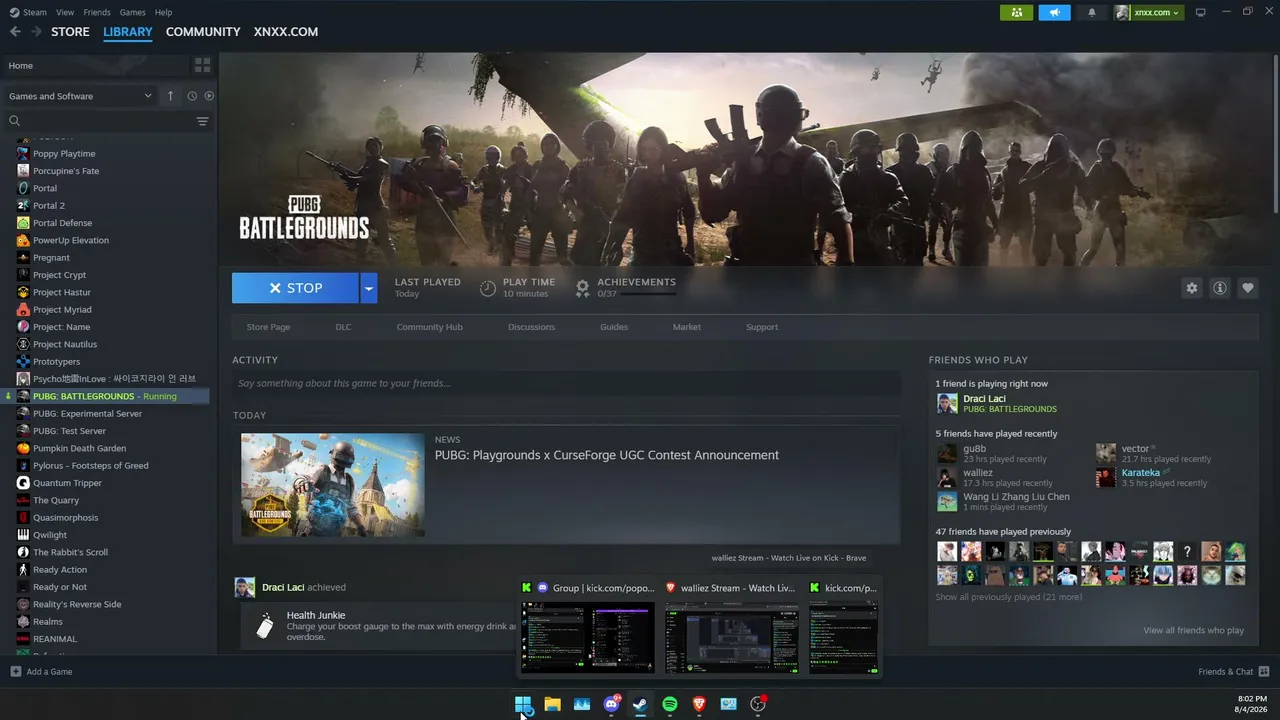
Task: View all friends who play
Action: coord(1194,630)
